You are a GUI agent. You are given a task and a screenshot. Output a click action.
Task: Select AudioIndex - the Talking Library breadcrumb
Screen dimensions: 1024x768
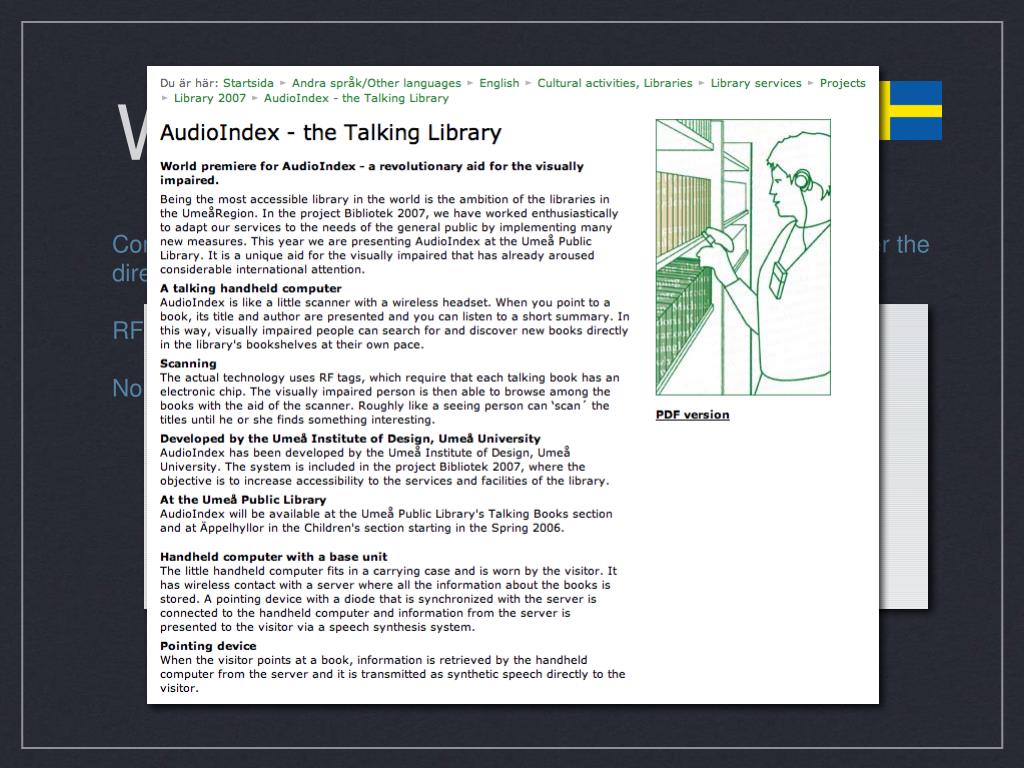[x=356, y=98]
